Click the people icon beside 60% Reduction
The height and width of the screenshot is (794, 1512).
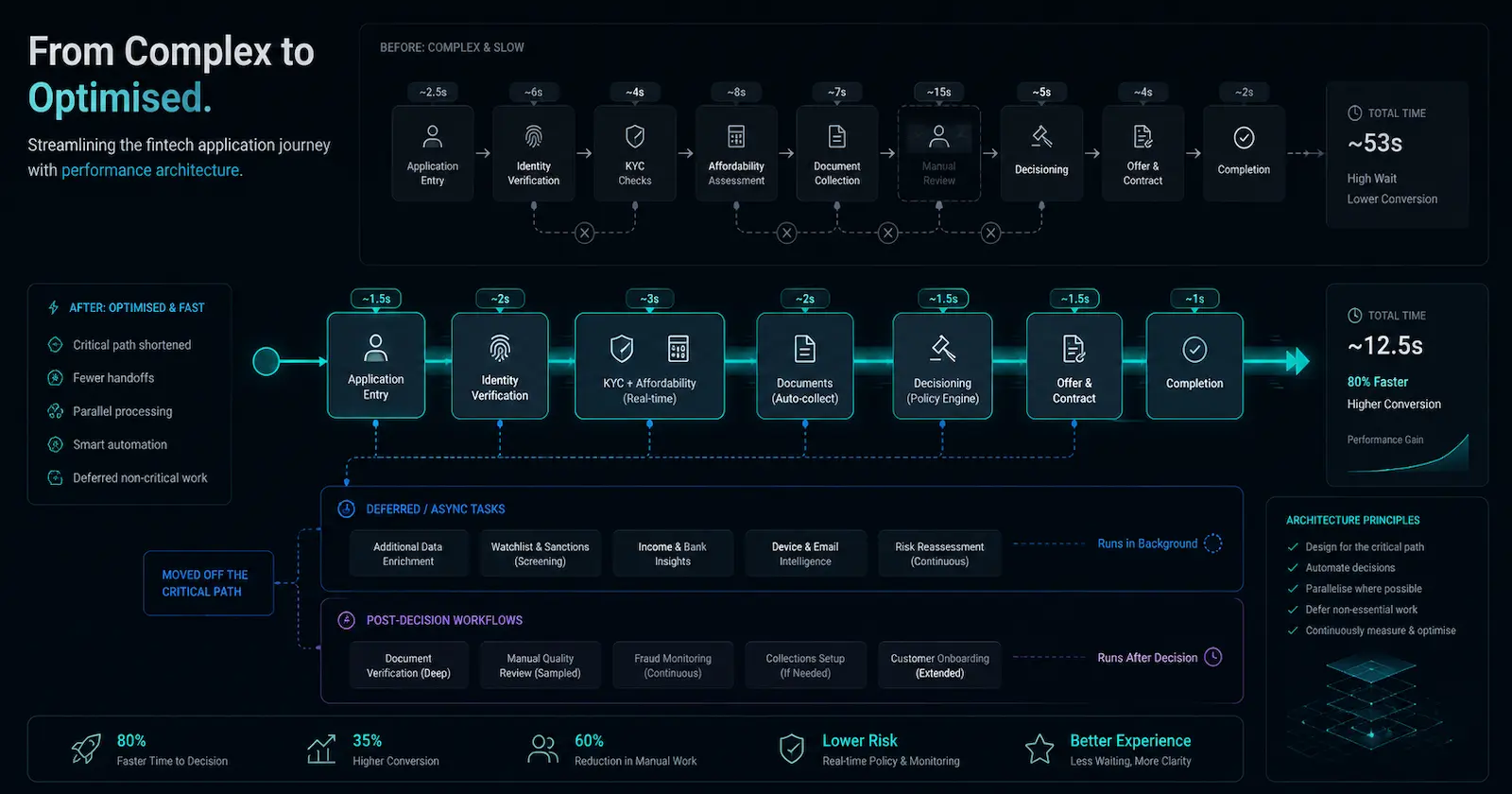coord(542,749)
